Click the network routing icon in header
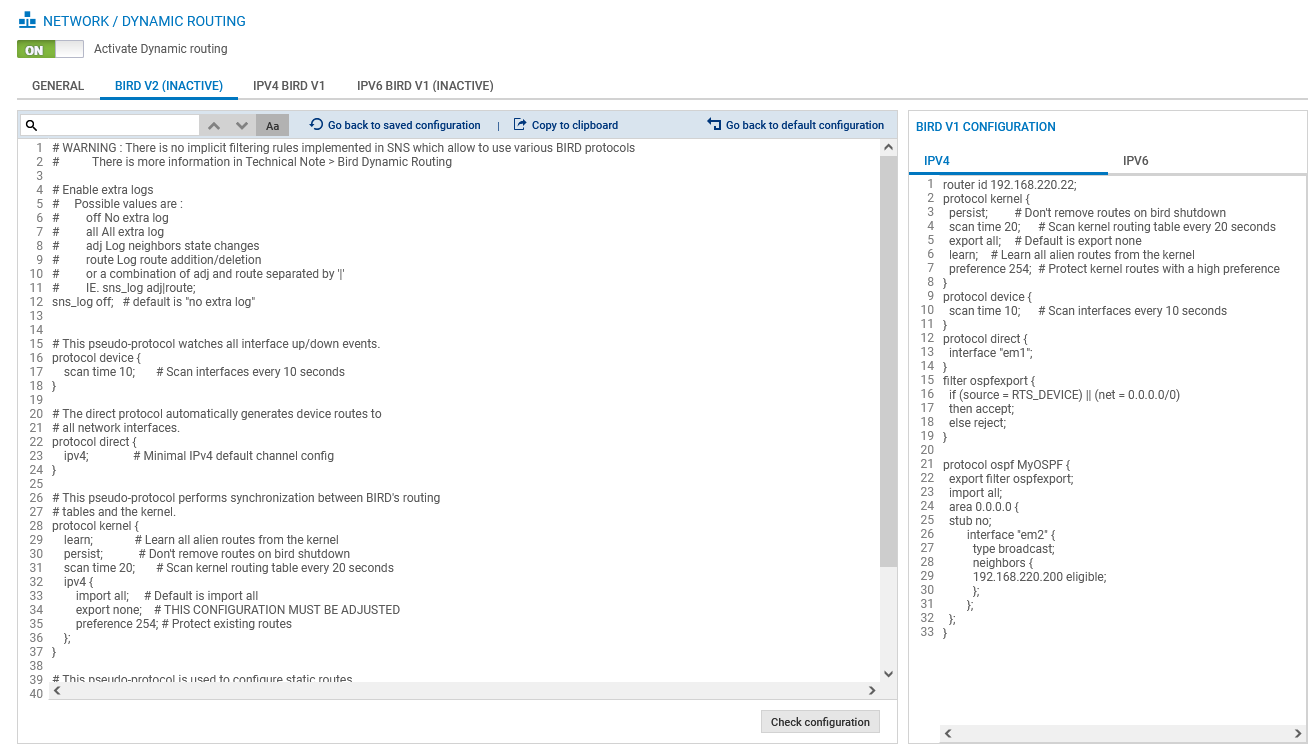The height and width of the screenshot is (753, 1313). tap(27, 20)
